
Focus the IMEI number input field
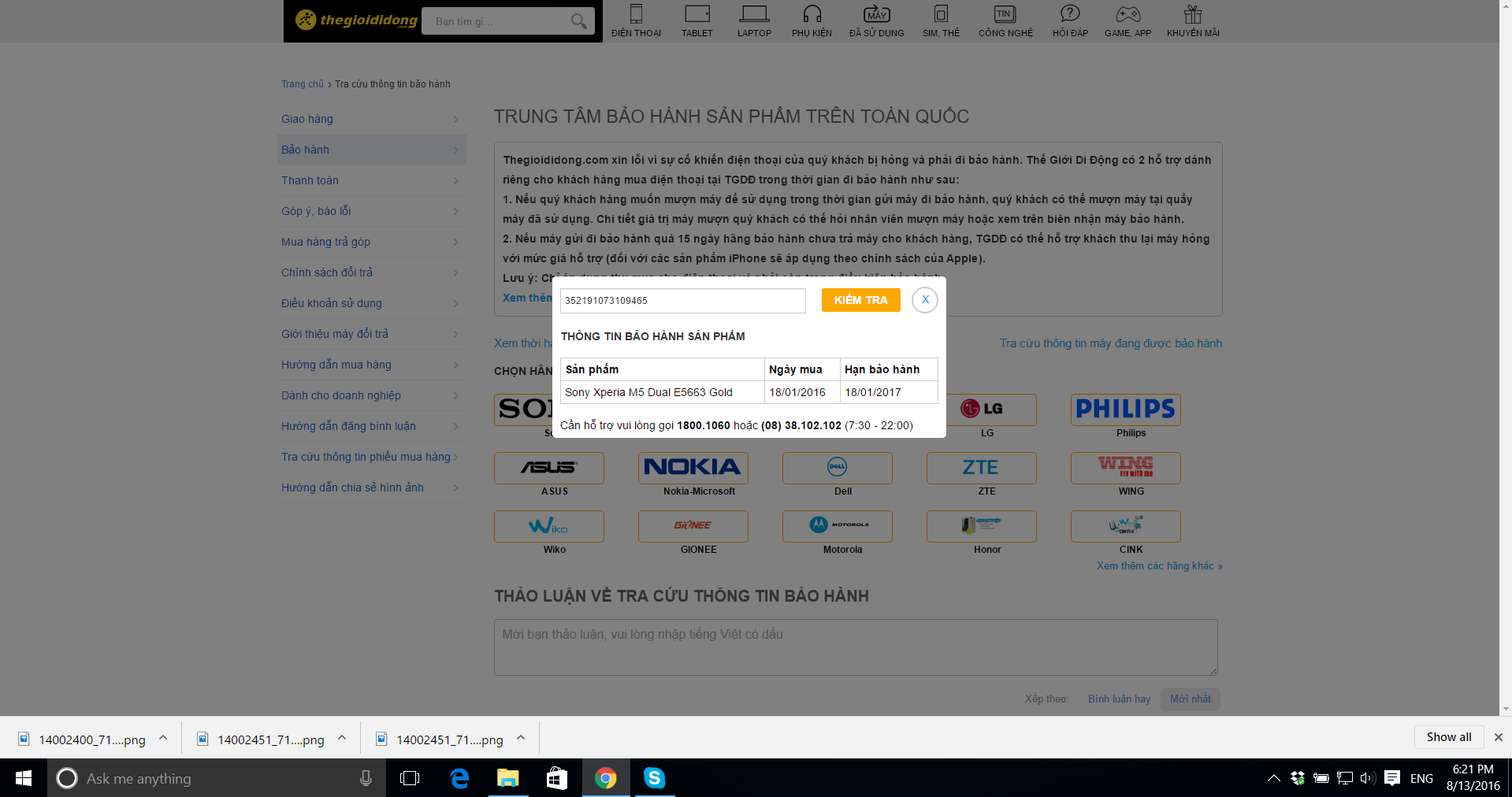[683, 300]
